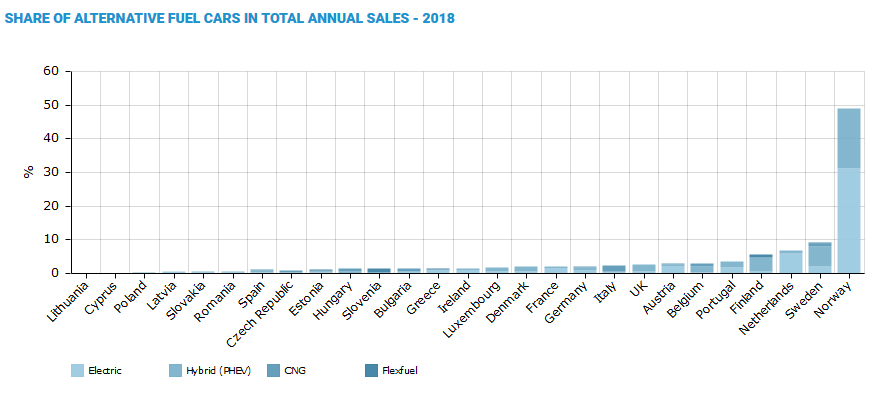Click the CNG legend color swatch

pos(274,371)
